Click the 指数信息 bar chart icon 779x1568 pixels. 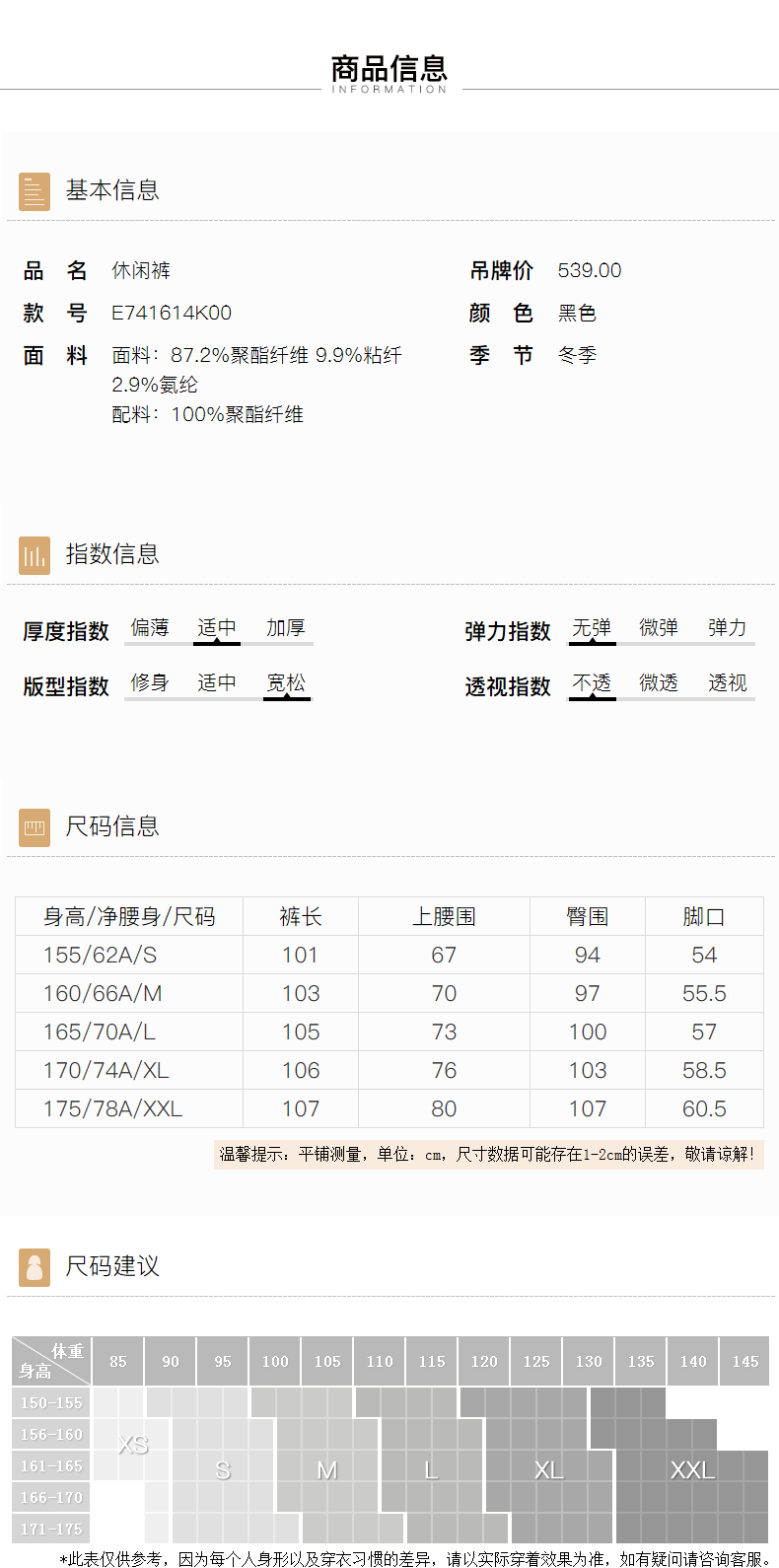pyautogui.click(x=35, y=556)
